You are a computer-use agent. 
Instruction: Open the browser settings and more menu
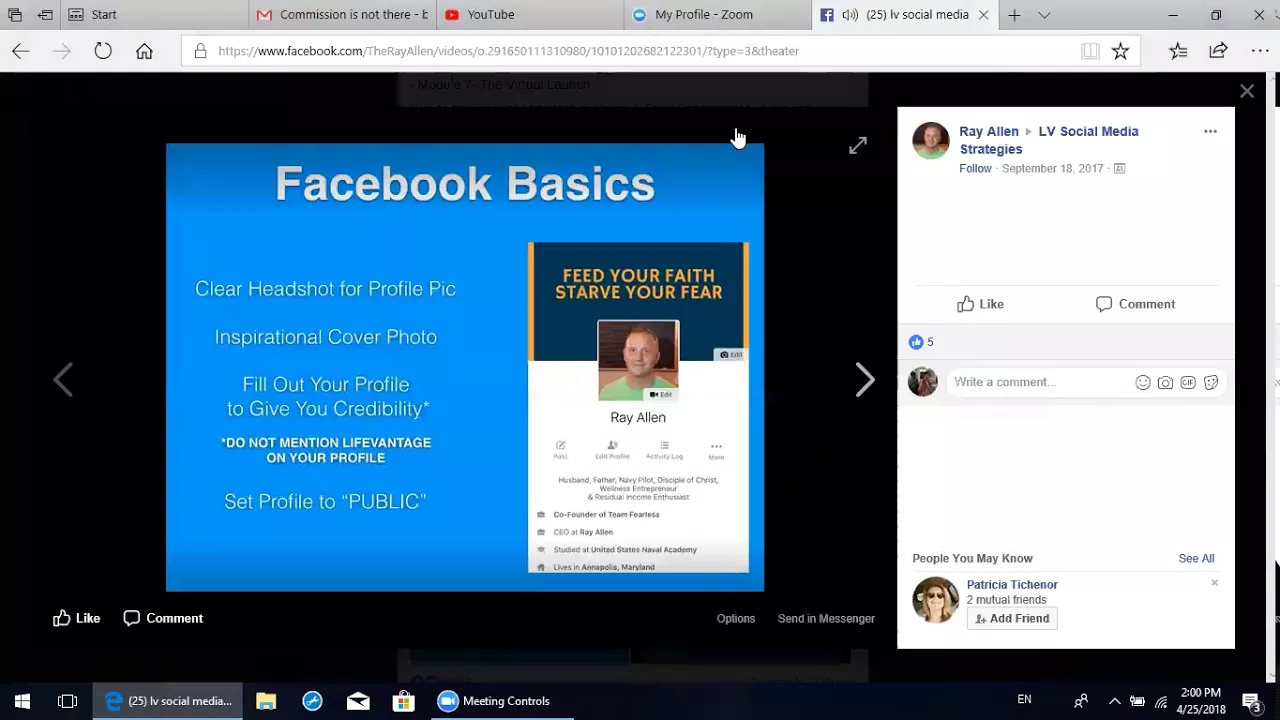(x=1260, y=51)
